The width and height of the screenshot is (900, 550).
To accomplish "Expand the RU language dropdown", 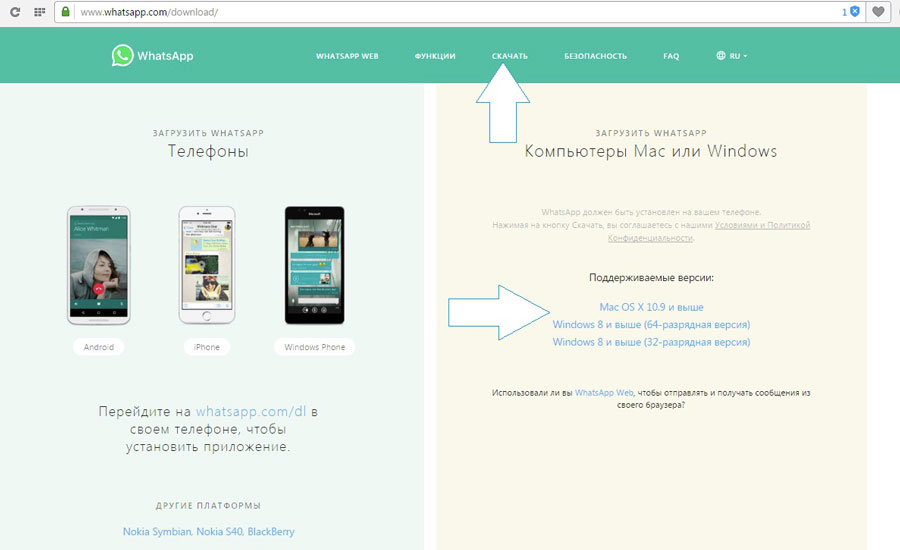I will point(738,56).
